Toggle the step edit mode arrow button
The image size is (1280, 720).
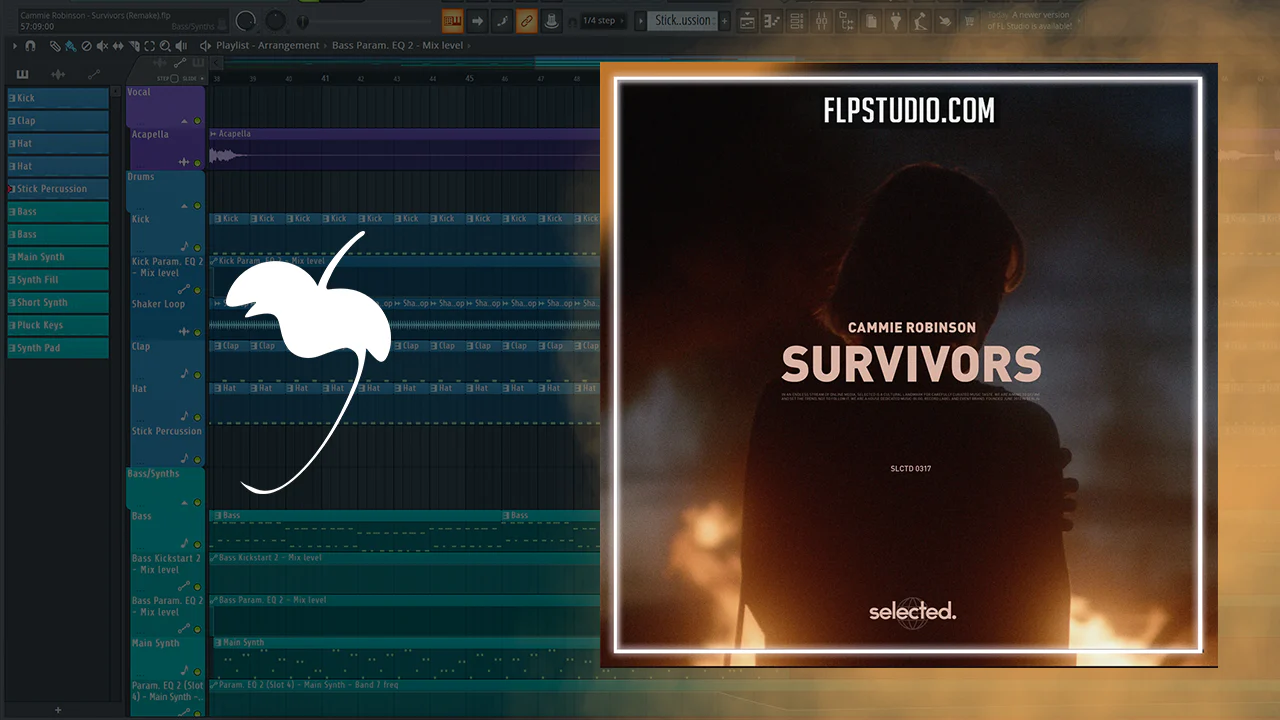pos(477,20)
